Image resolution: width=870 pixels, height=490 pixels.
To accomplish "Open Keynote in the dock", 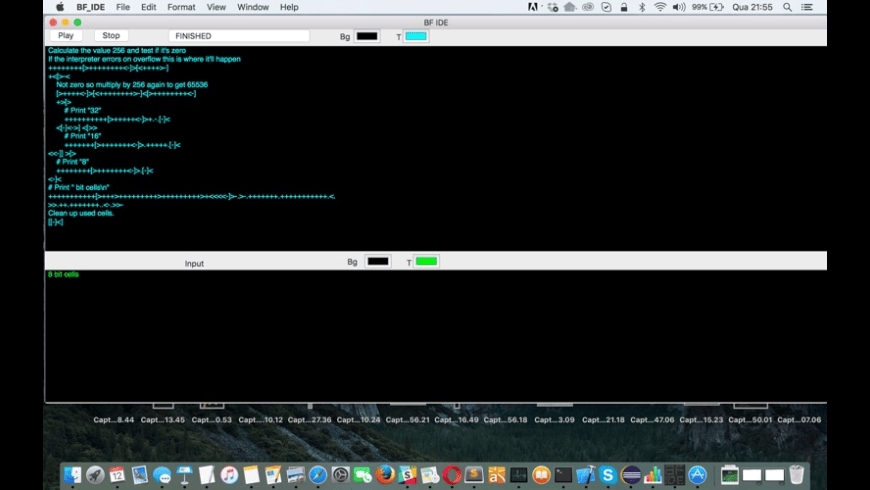I will point(184,475).
